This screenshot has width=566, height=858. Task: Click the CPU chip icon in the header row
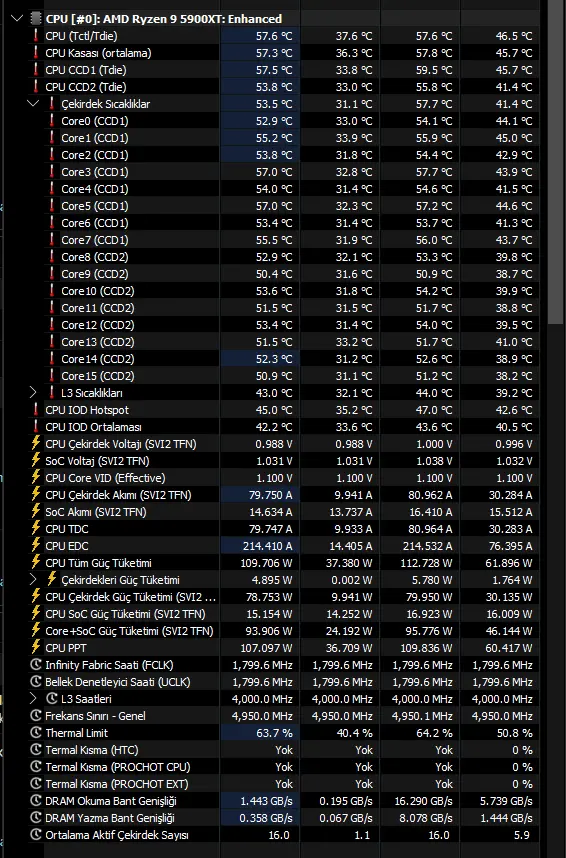pyautogui.click(x=36, y=19)
